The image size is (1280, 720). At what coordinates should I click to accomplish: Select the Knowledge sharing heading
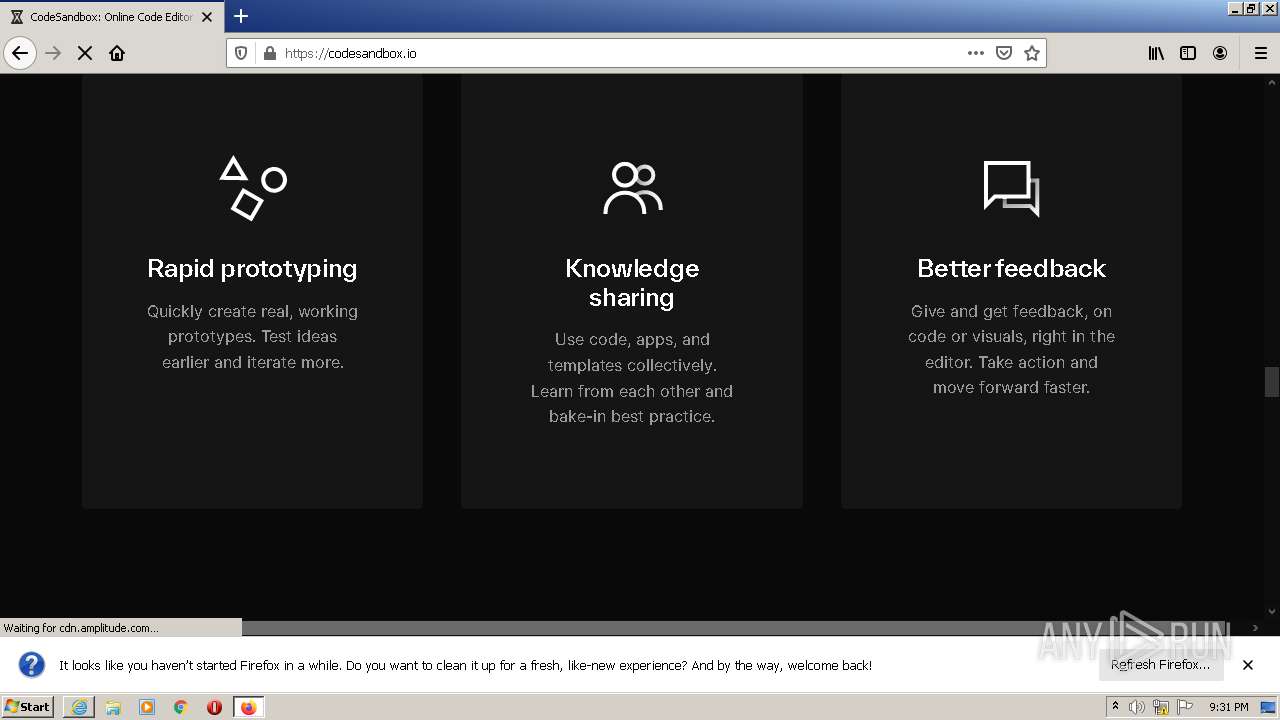tap(632, 283)
